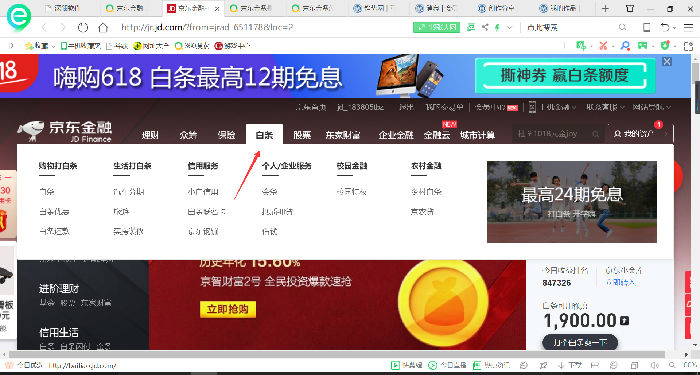Click the 信用服务 column heading
The width and height of the screenshot is (700, 375).
[x=203, y=166]
